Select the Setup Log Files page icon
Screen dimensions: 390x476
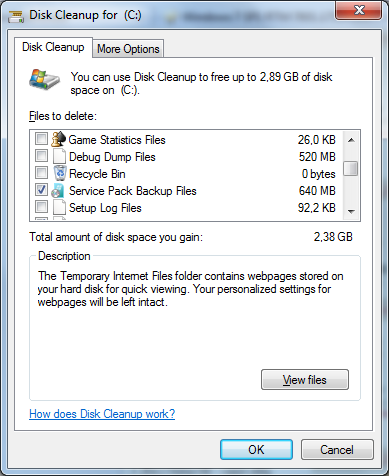tap(59, 207)
